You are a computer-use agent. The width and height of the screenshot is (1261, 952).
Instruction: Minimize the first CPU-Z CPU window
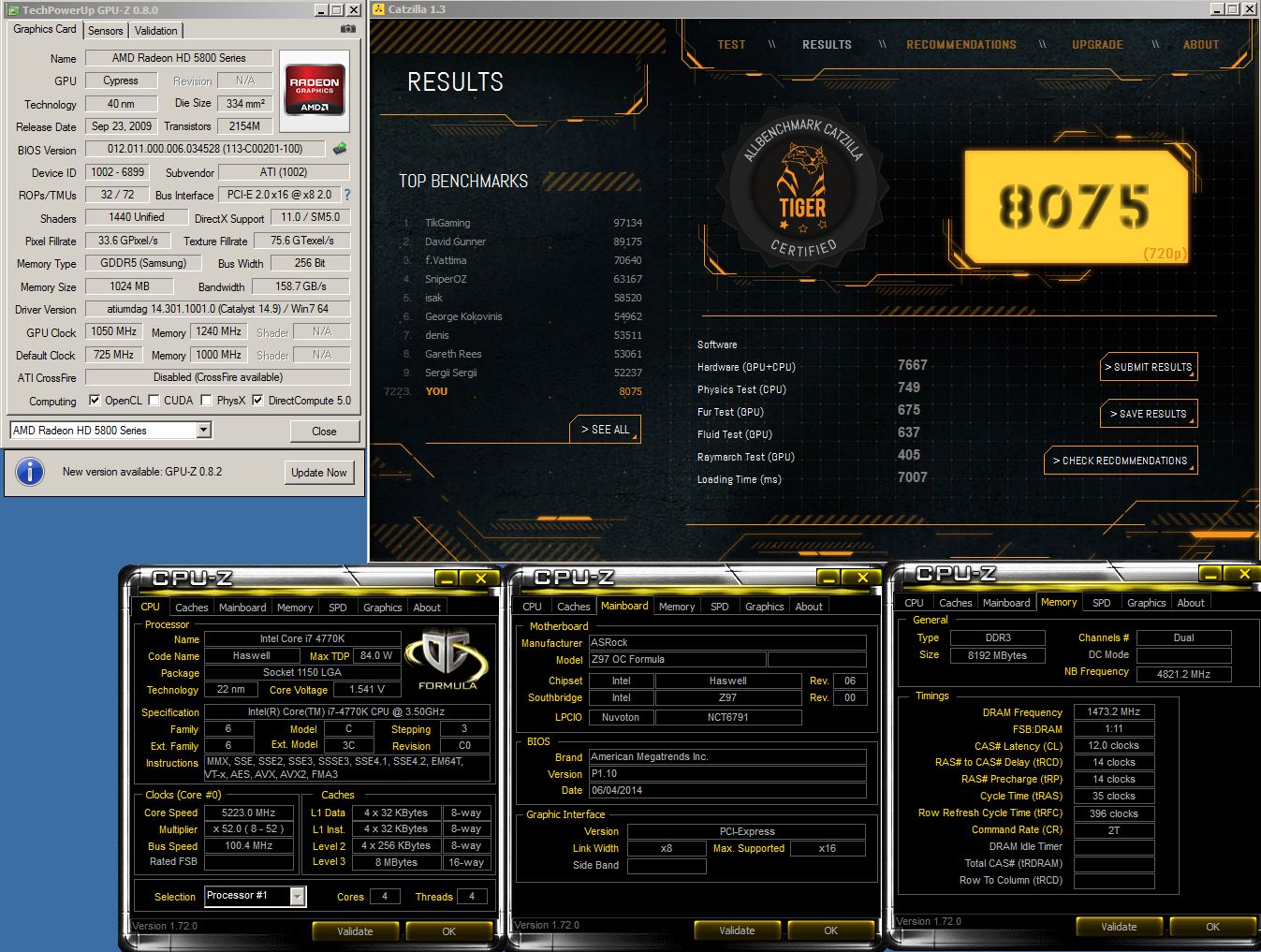coord(447,579)
